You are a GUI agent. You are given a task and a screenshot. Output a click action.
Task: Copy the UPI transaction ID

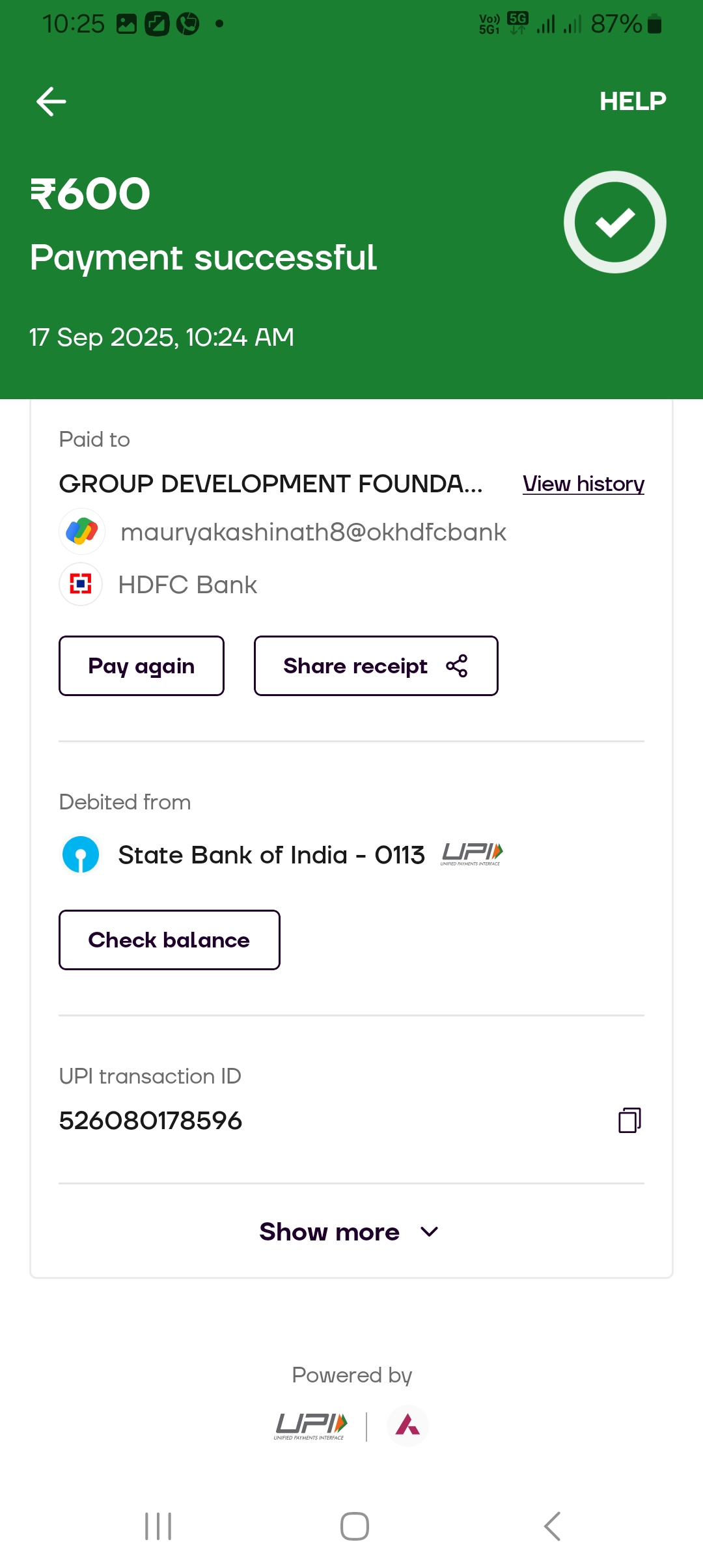[x=629, y=1120]
